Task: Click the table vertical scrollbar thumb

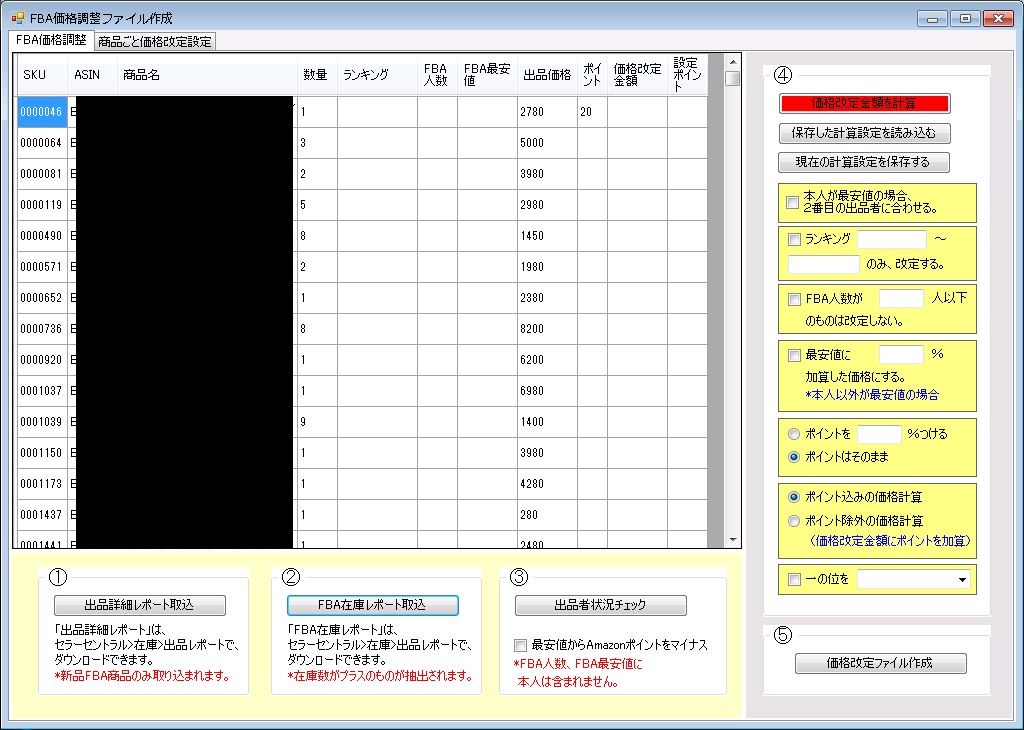Action: 733,78
